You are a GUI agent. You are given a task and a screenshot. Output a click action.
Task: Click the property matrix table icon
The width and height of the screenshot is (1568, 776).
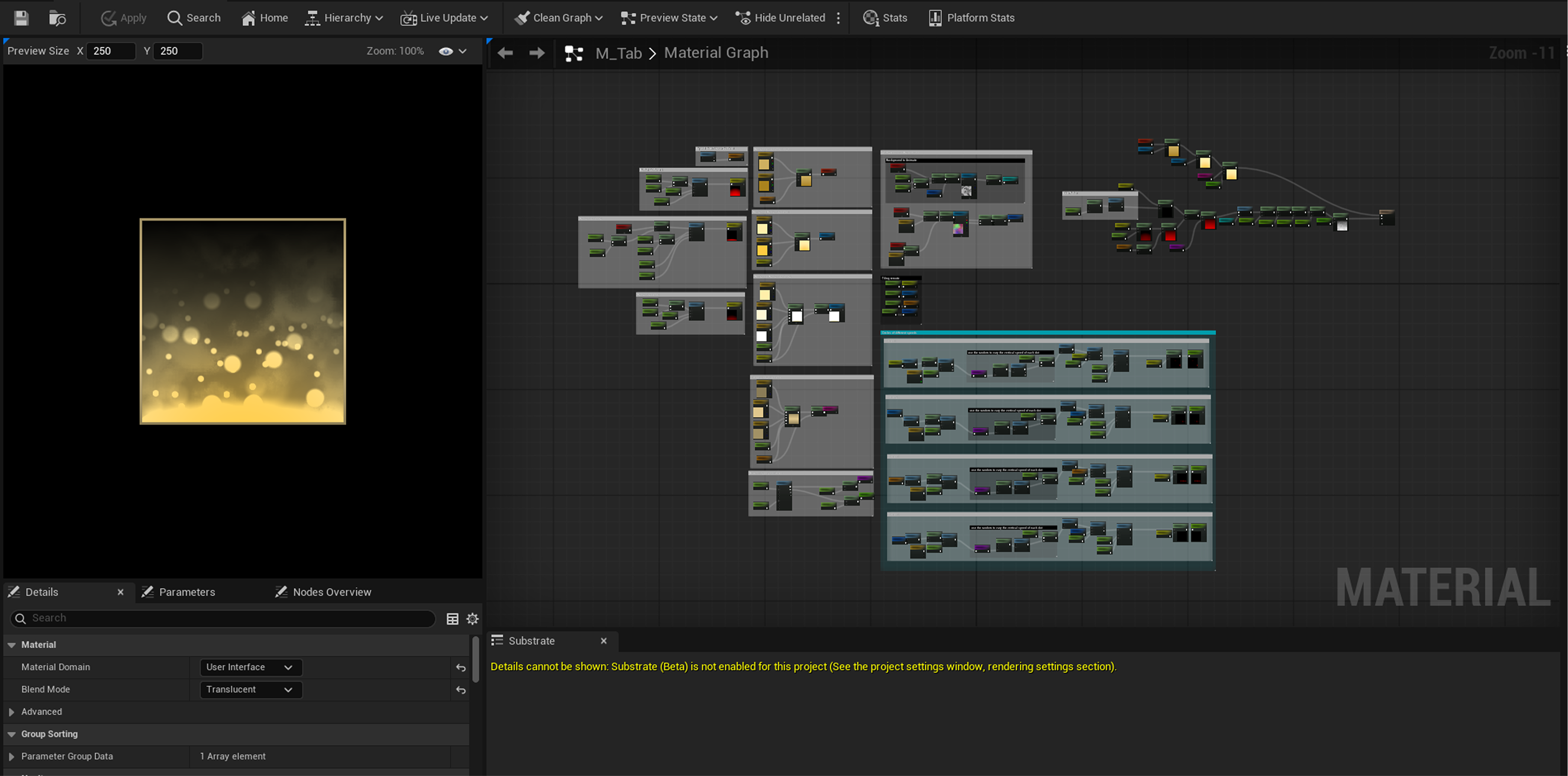point(452,619)
